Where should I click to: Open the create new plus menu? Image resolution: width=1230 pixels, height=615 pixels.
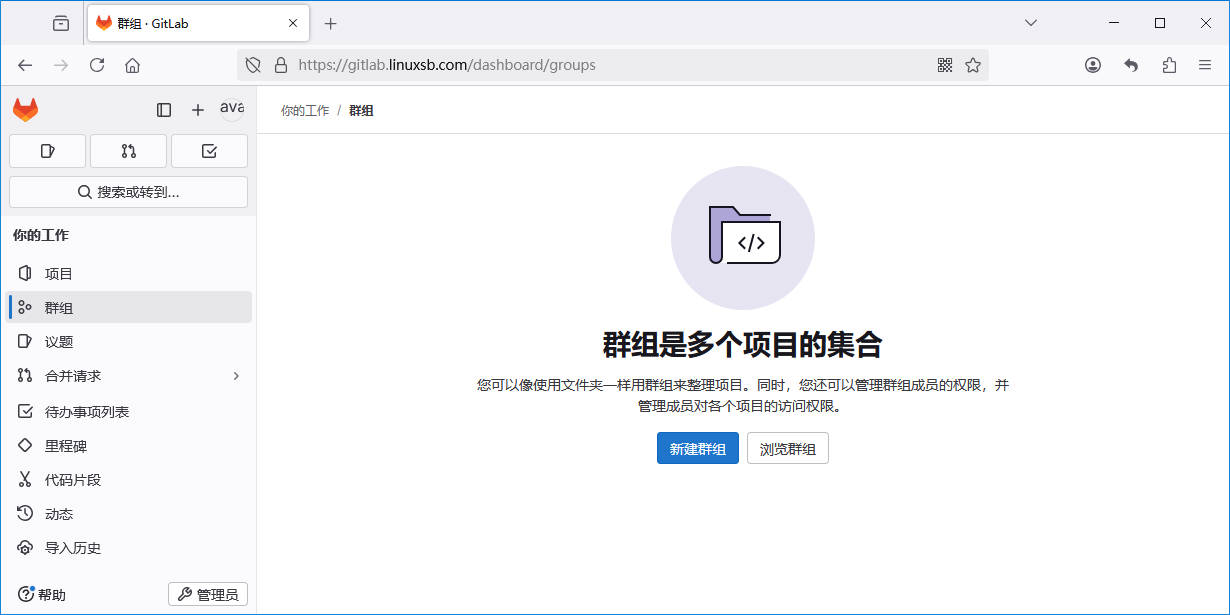pos(198,110)
